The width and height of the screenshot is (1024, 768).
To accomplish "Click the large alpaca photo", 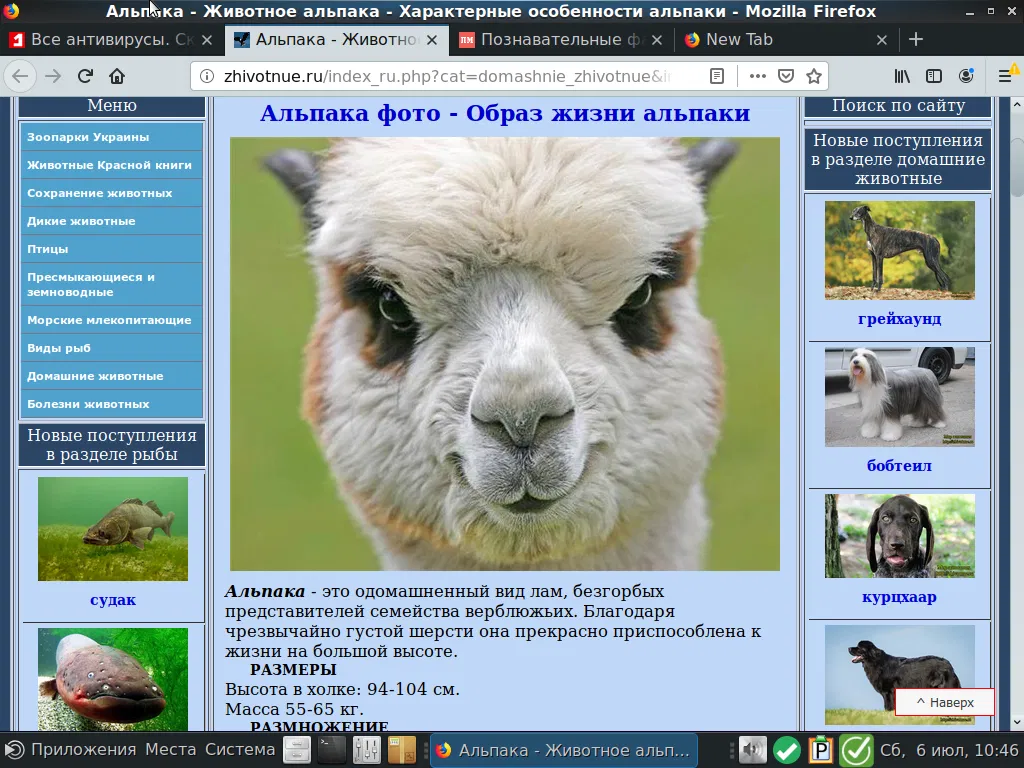I will click(x=505, y=354).
